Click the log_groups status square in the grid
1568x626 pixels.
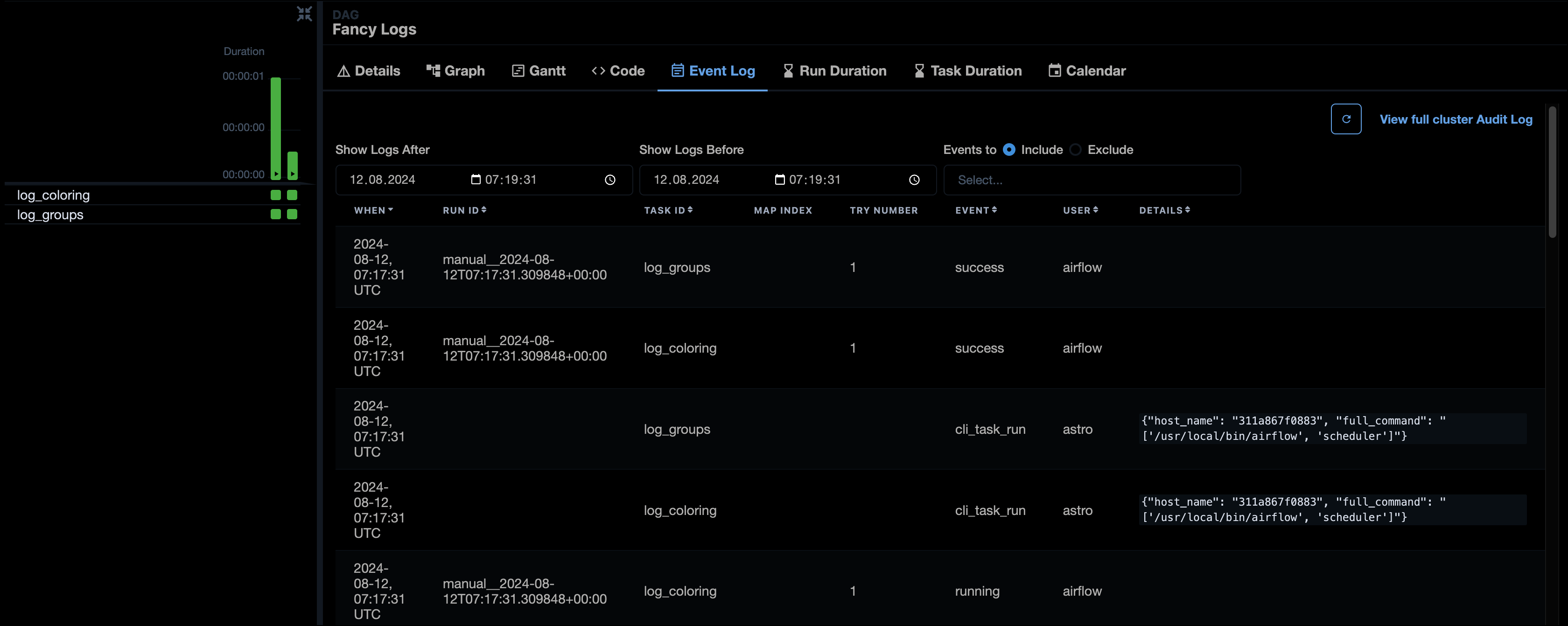coord(275,214)
